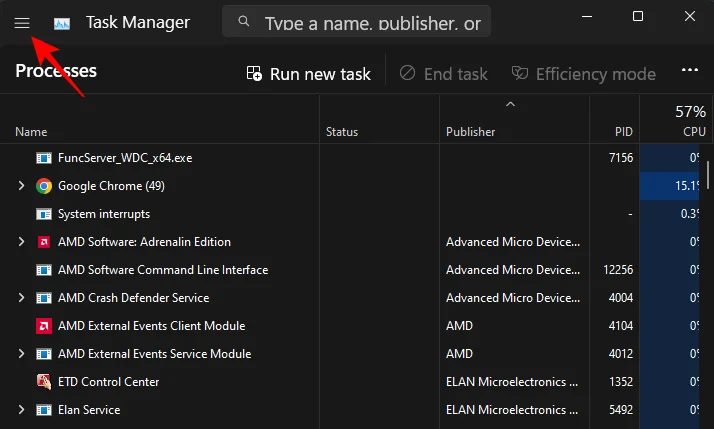Click the Efficiency mode button
The height and width of the screenshot is (429, 714).
(x=584, y=74)
